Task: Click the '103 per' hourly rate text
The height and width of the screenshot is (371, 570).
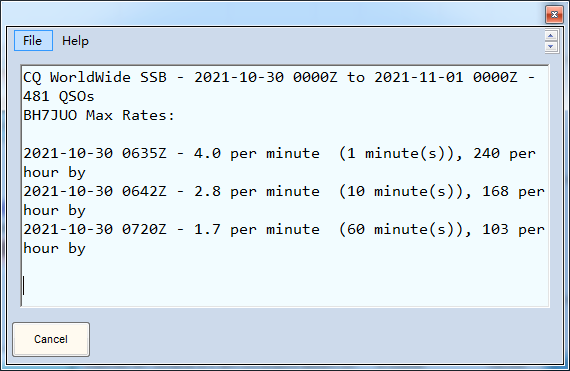Action: pyautogui.click(x=513, y=230)
